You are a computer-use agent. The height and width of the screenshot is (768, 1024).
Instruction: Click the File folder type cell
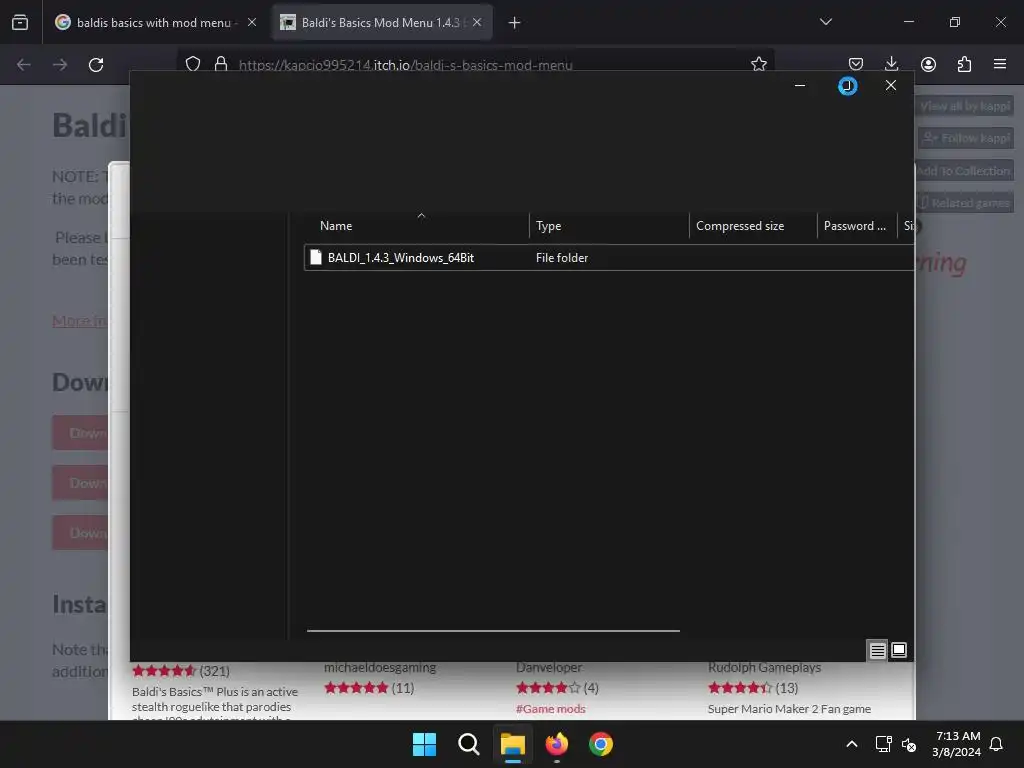tap(562, 257)
